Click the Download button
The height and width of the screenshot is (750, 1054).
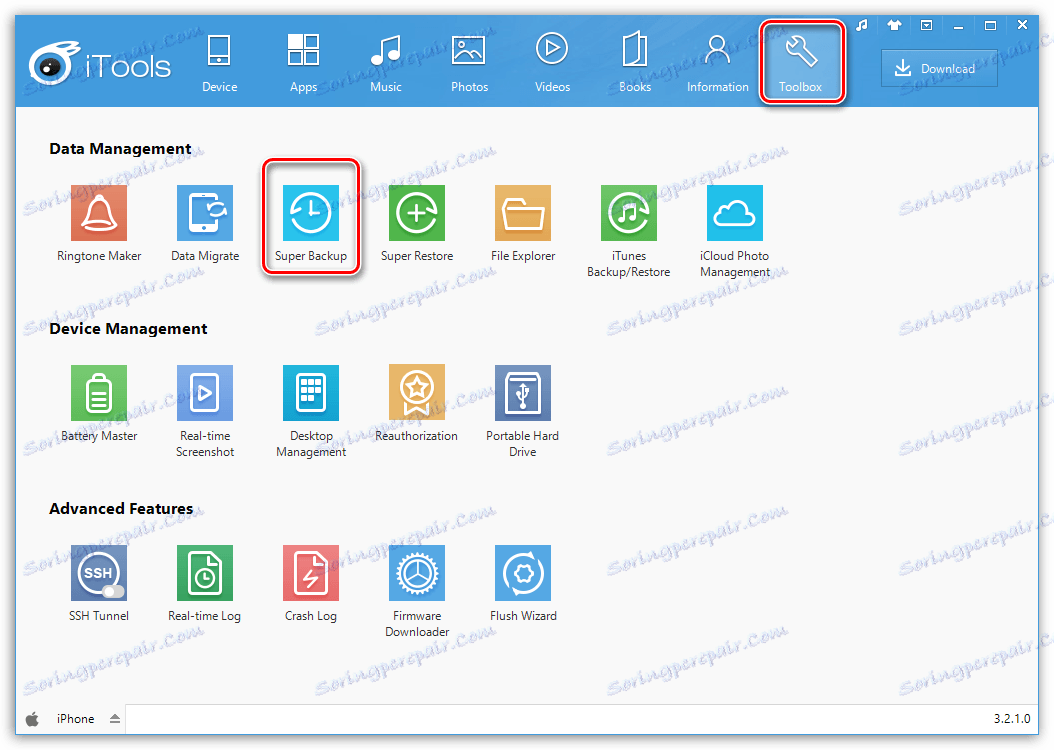[939, 68]
